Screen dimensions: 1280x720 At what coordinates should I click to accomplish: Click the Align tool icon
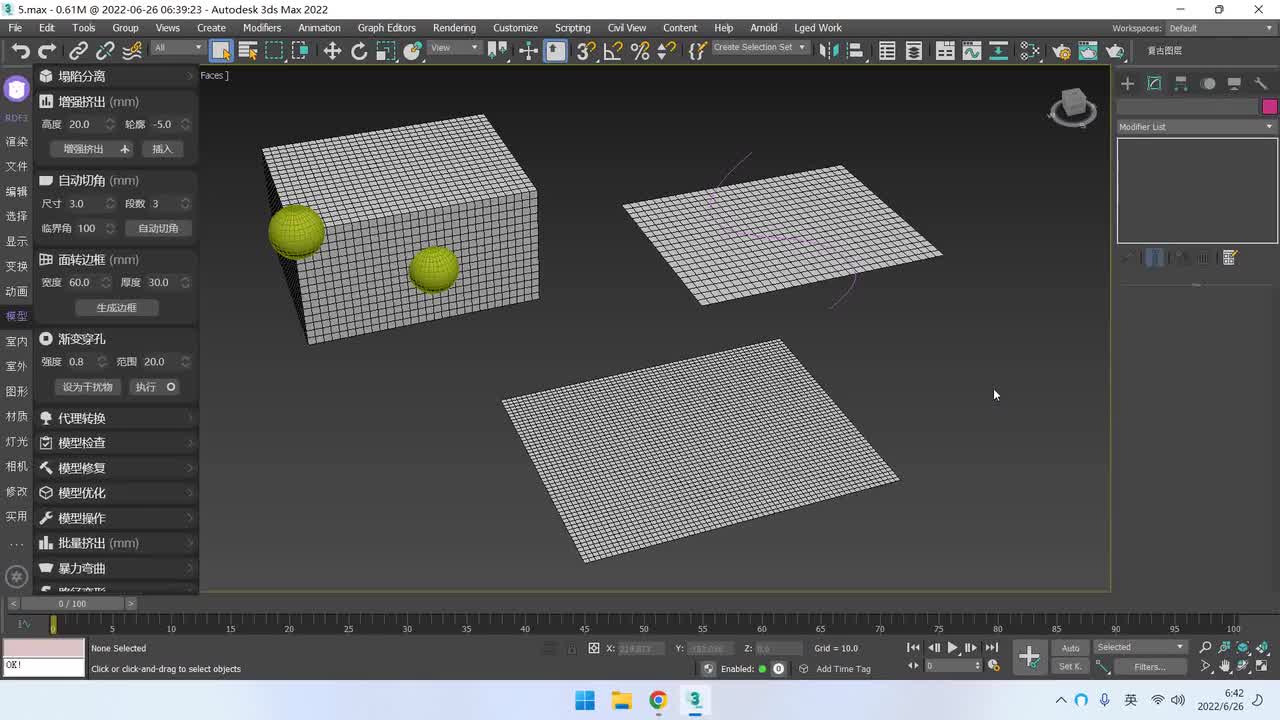pyautogui.click(x=855, y=51)
